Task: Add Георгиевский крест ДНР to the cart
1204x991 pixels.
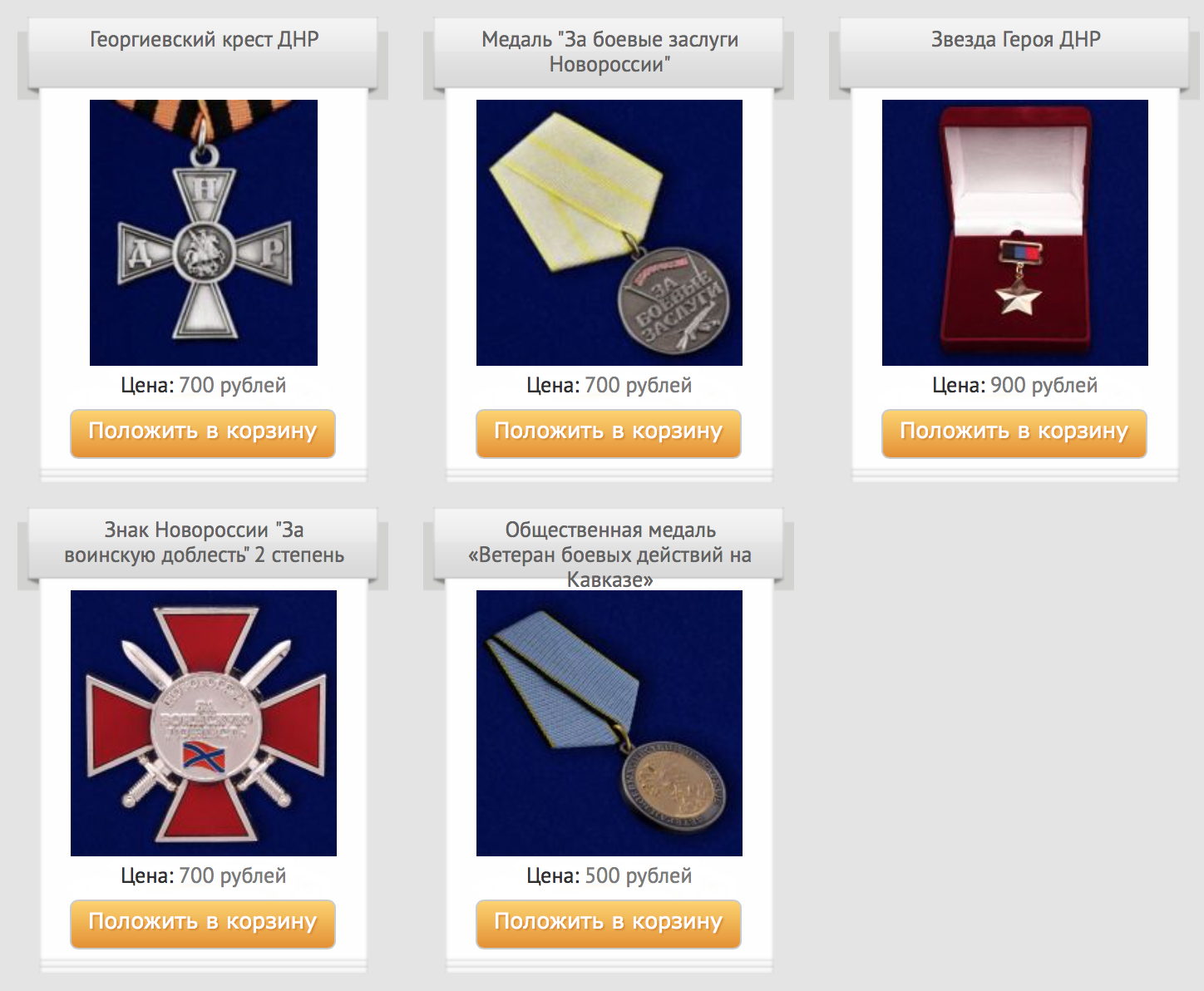Action: click(x=203, y=433)
